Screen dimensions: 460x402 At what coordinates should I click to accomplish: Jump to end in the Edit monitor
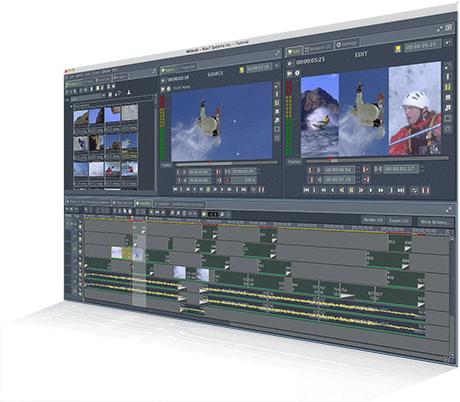[401, 190]
